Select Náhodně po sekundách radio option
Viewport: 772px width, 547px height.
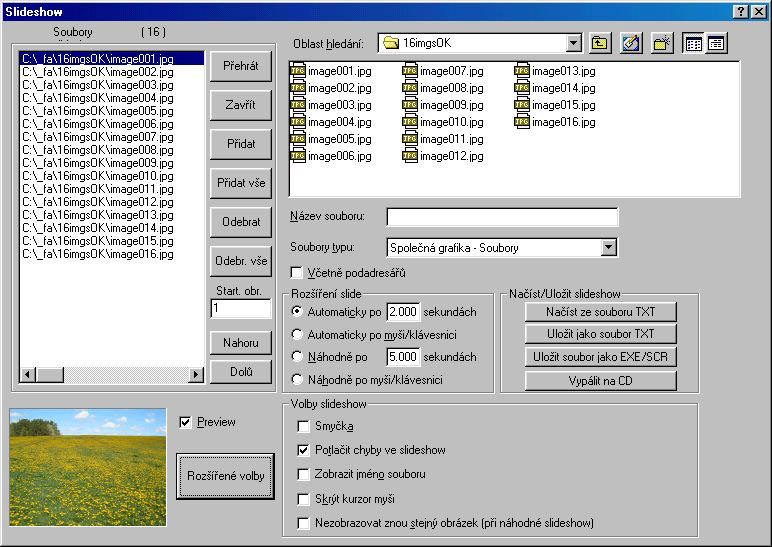[x=297, y=357]
